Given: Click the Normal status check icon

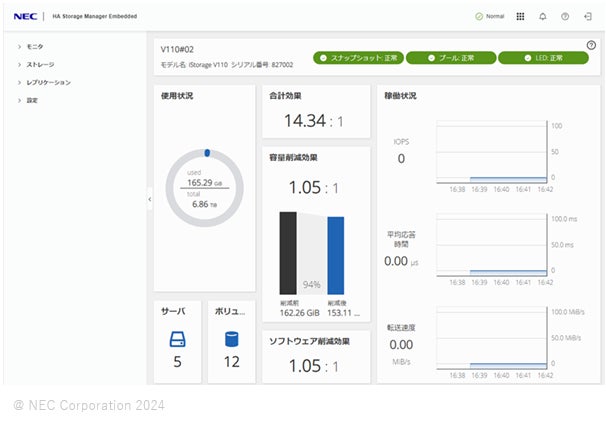Looking at the screenshot, I should pos(479,16).
